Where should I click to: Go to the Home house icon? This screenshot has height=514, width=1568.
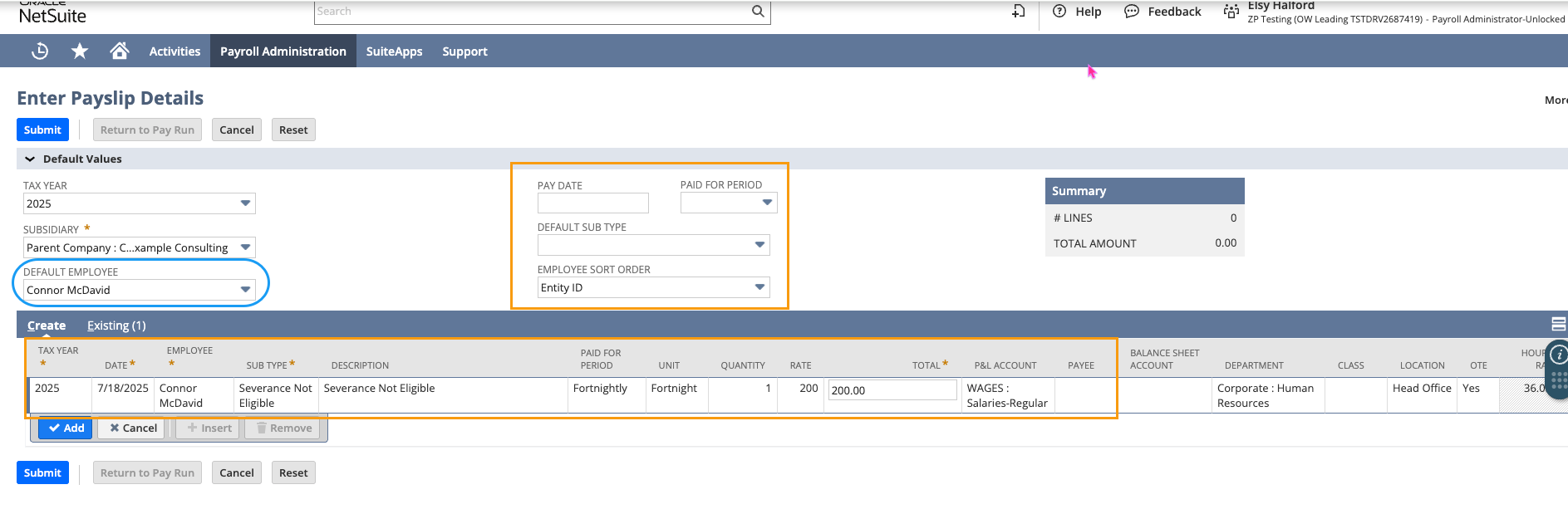click(120, 51)
